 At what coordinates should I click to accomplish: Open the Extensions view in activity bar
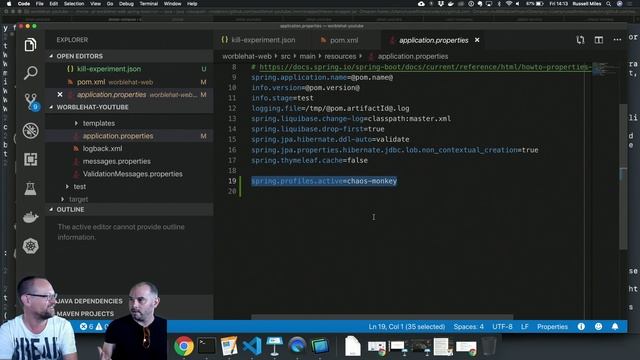tap(30, 159)
